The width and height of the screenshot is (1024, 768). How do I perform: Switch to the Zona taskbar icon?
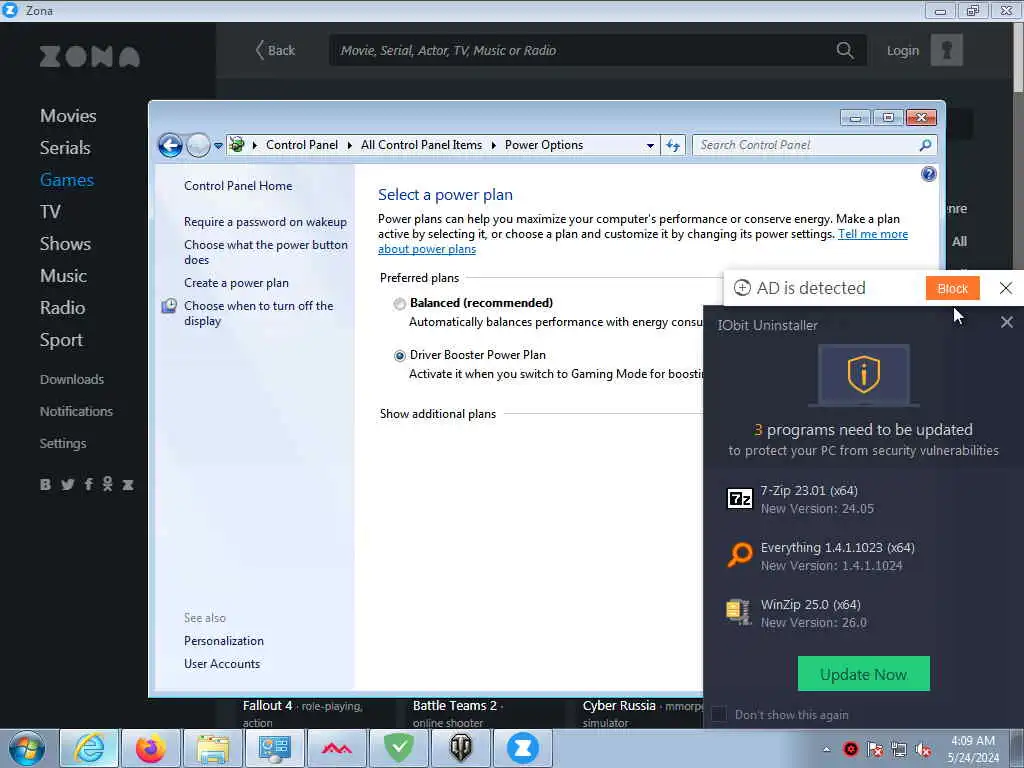tap(522, 748)
